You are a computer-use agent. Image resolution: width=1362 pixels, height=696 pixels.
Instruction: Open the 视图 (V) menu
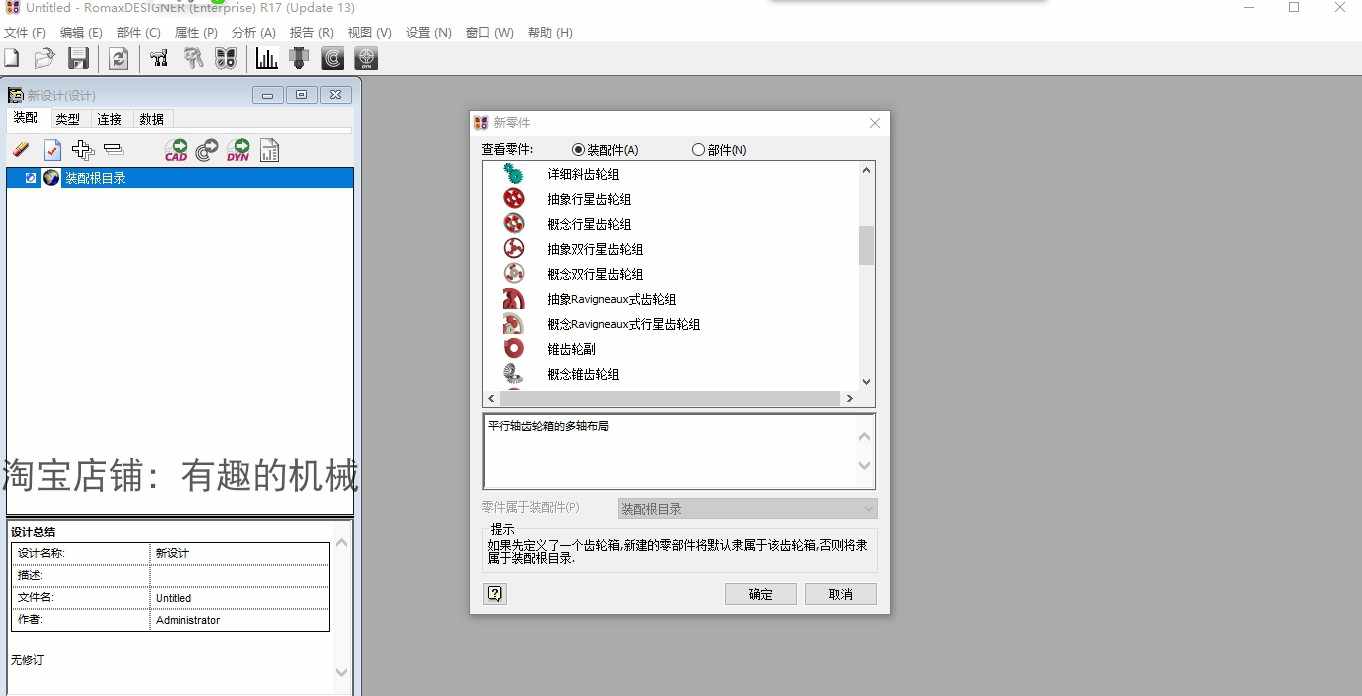[369, 33]
